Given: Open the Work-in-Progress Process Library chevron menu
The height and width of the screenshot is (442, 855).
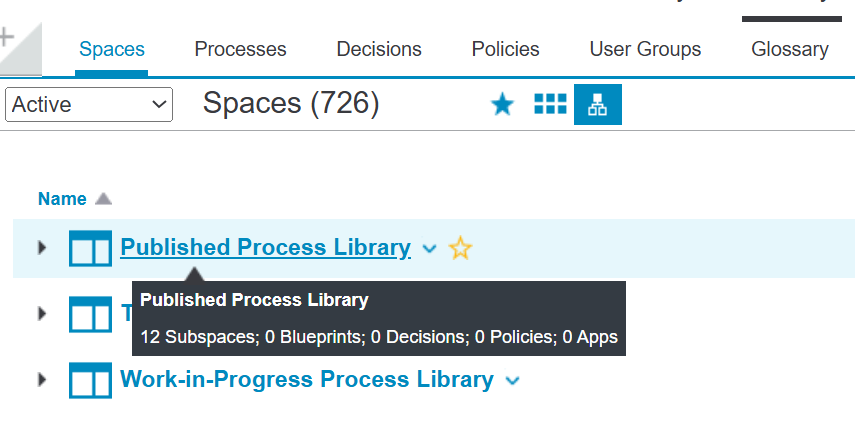Looking at the screenshot, I should click(x=513, y=381).
